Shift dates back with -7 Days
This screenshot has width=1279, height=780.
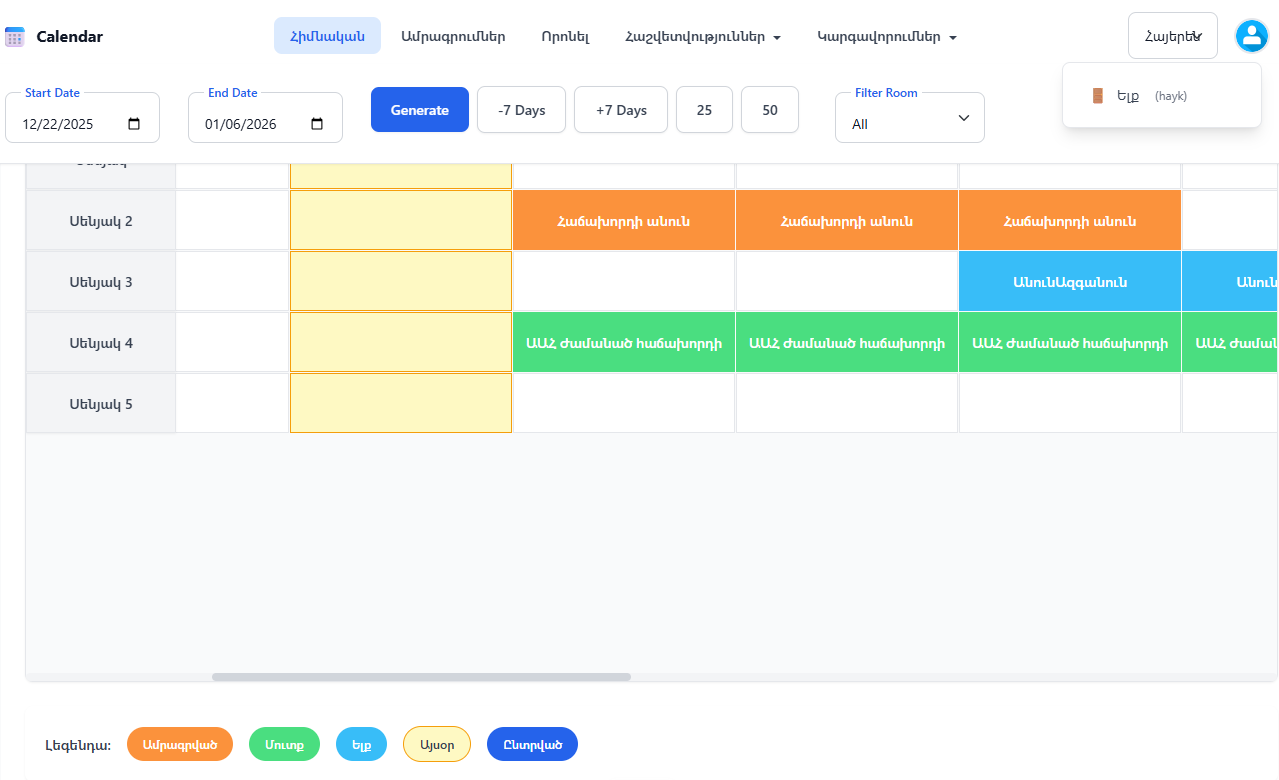(521, 110)
